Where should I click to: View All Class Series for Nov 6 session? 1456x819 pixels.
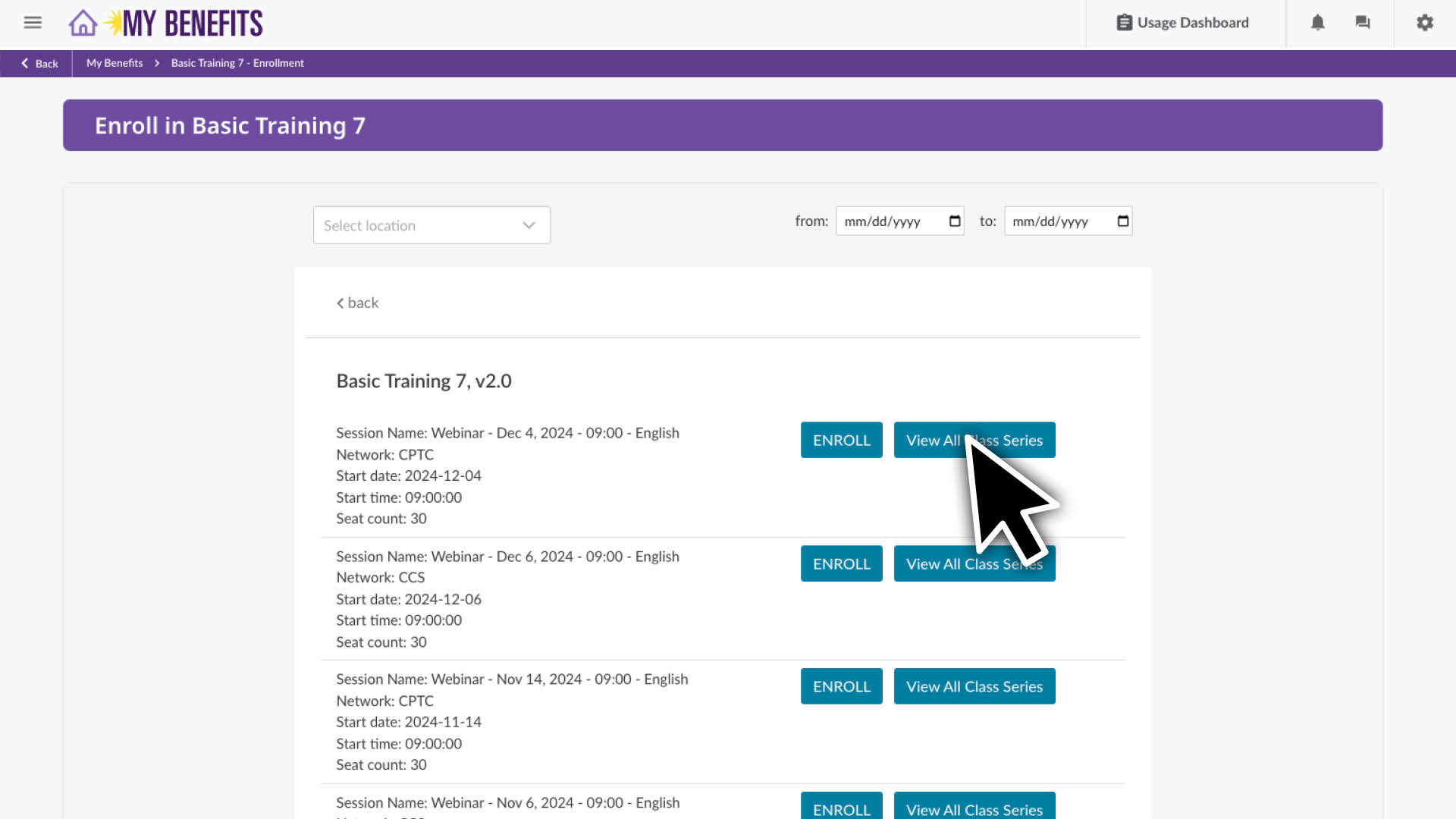[x=974, y=809]
